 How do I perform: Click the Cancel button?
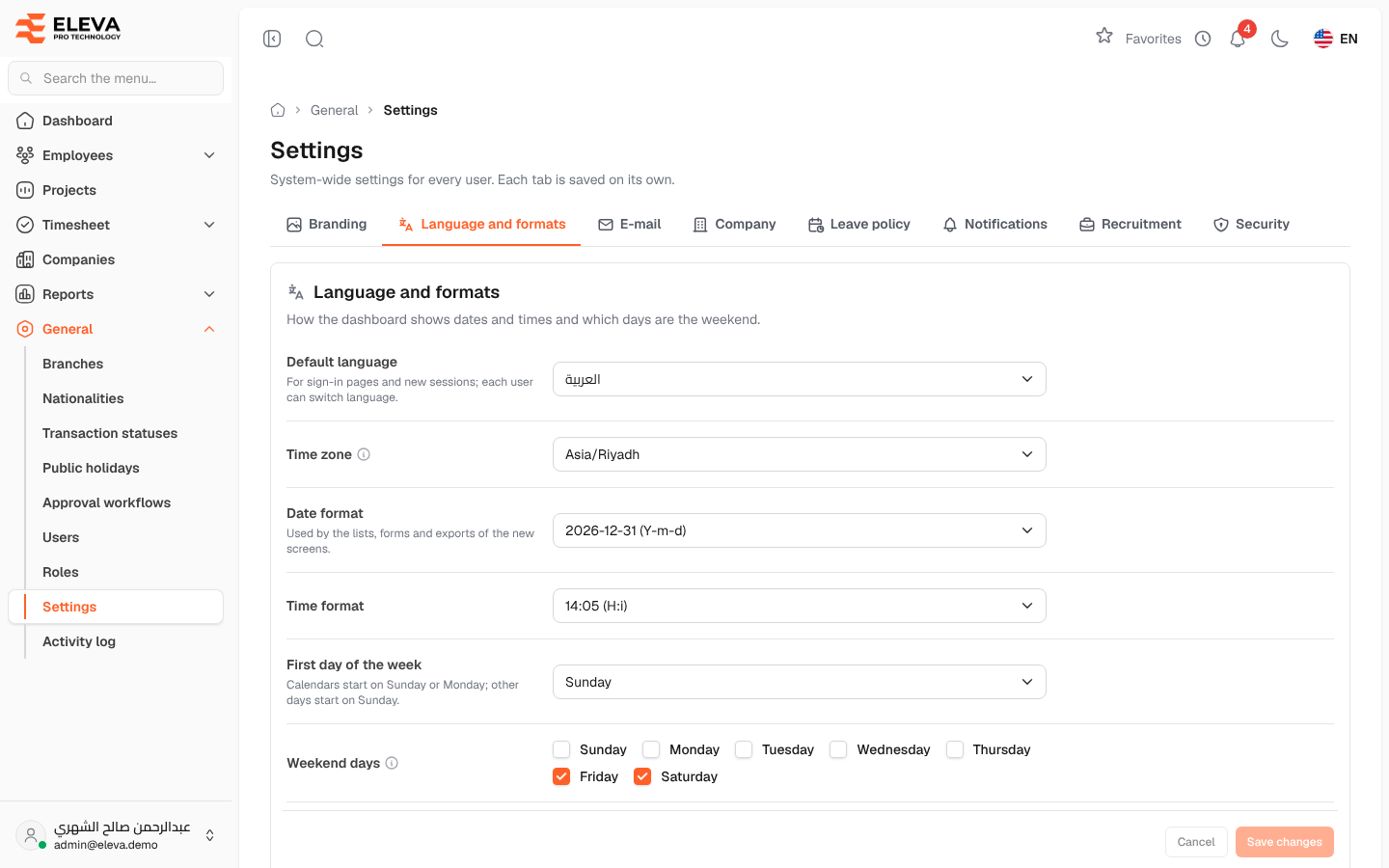[1196, 842]
